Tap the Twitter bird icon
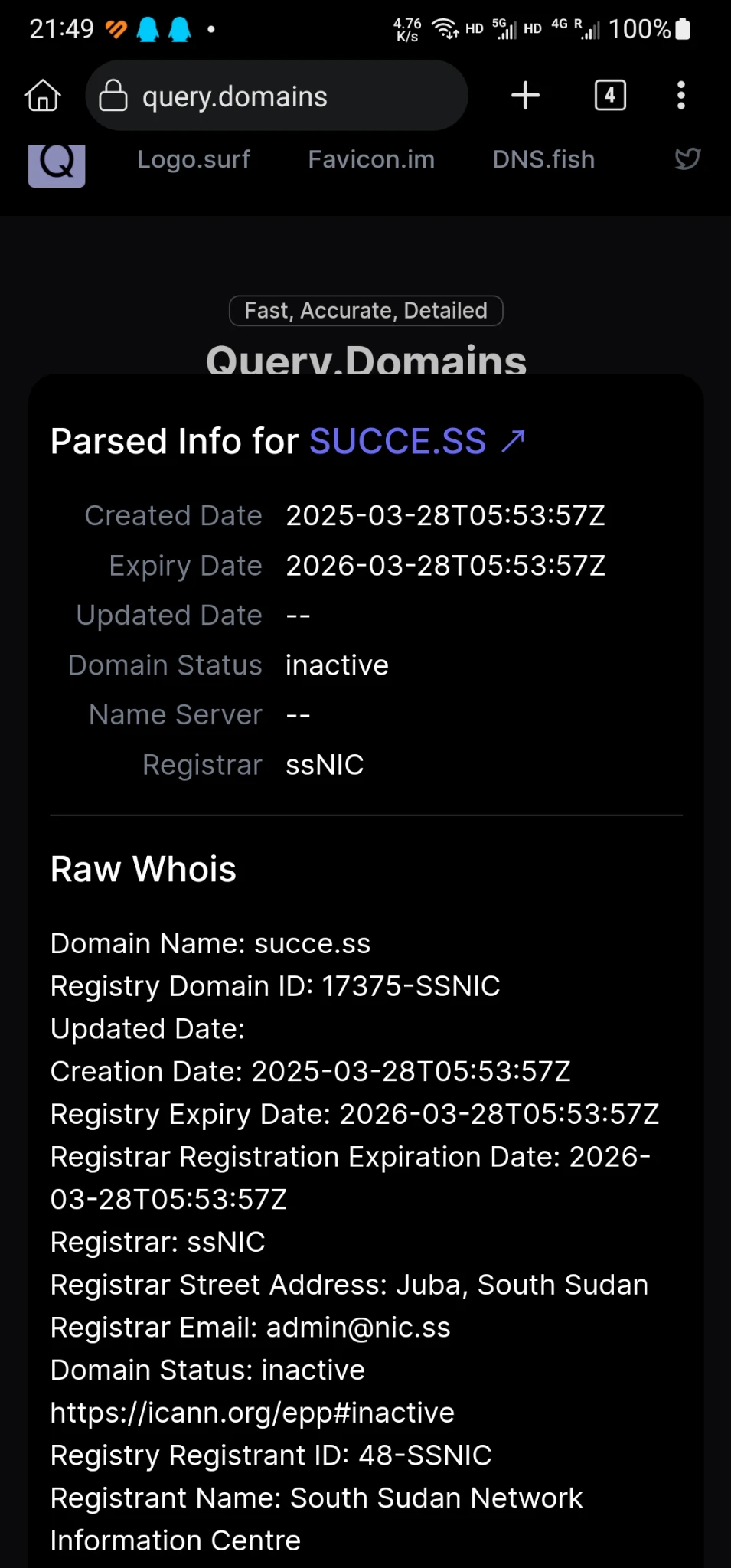This screenshot has width=731, height=1568. [x=687, y=159]
